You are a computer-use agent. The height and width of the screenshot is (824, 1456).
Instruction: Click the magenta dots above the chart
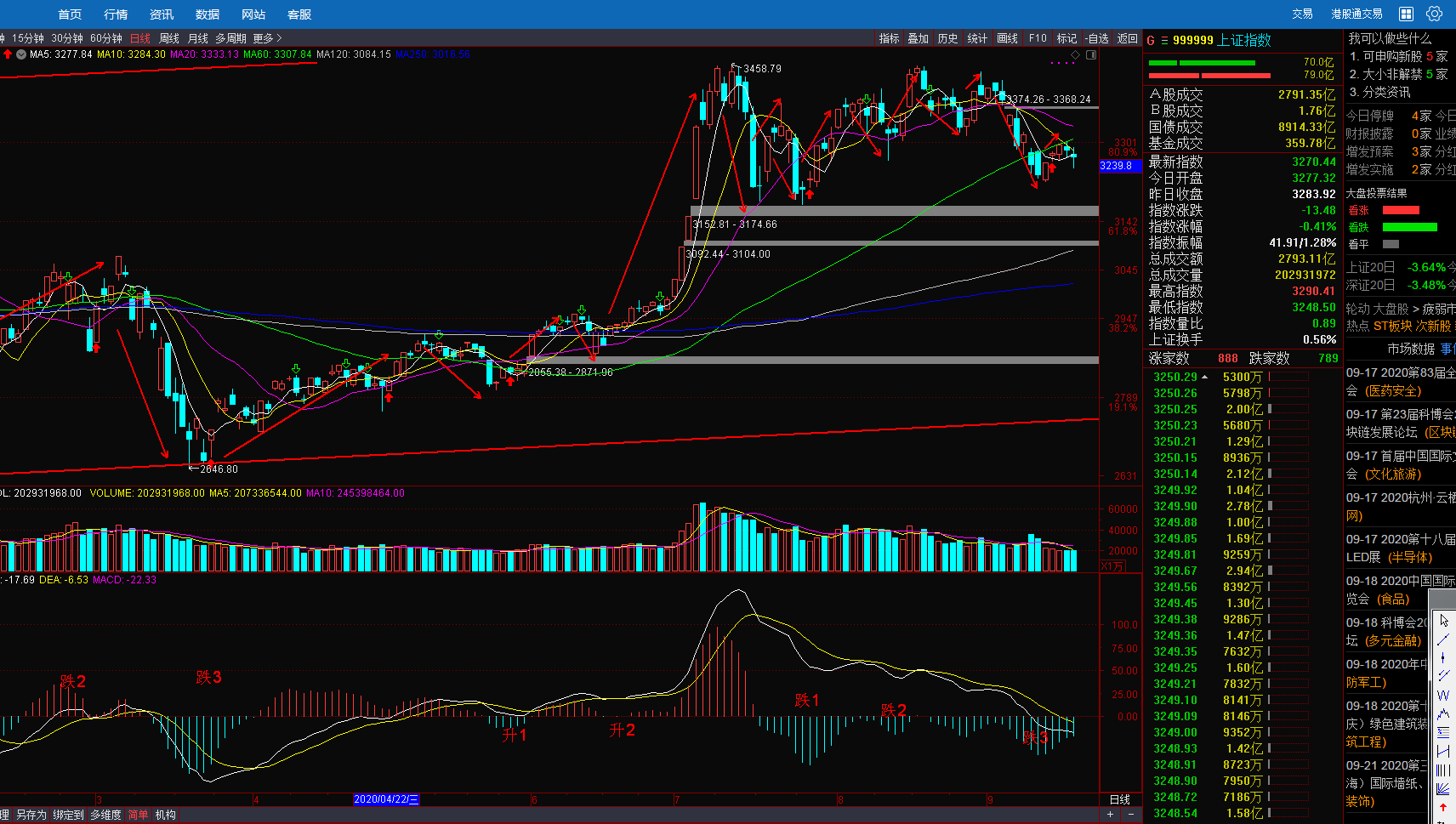click(1062, 63)
